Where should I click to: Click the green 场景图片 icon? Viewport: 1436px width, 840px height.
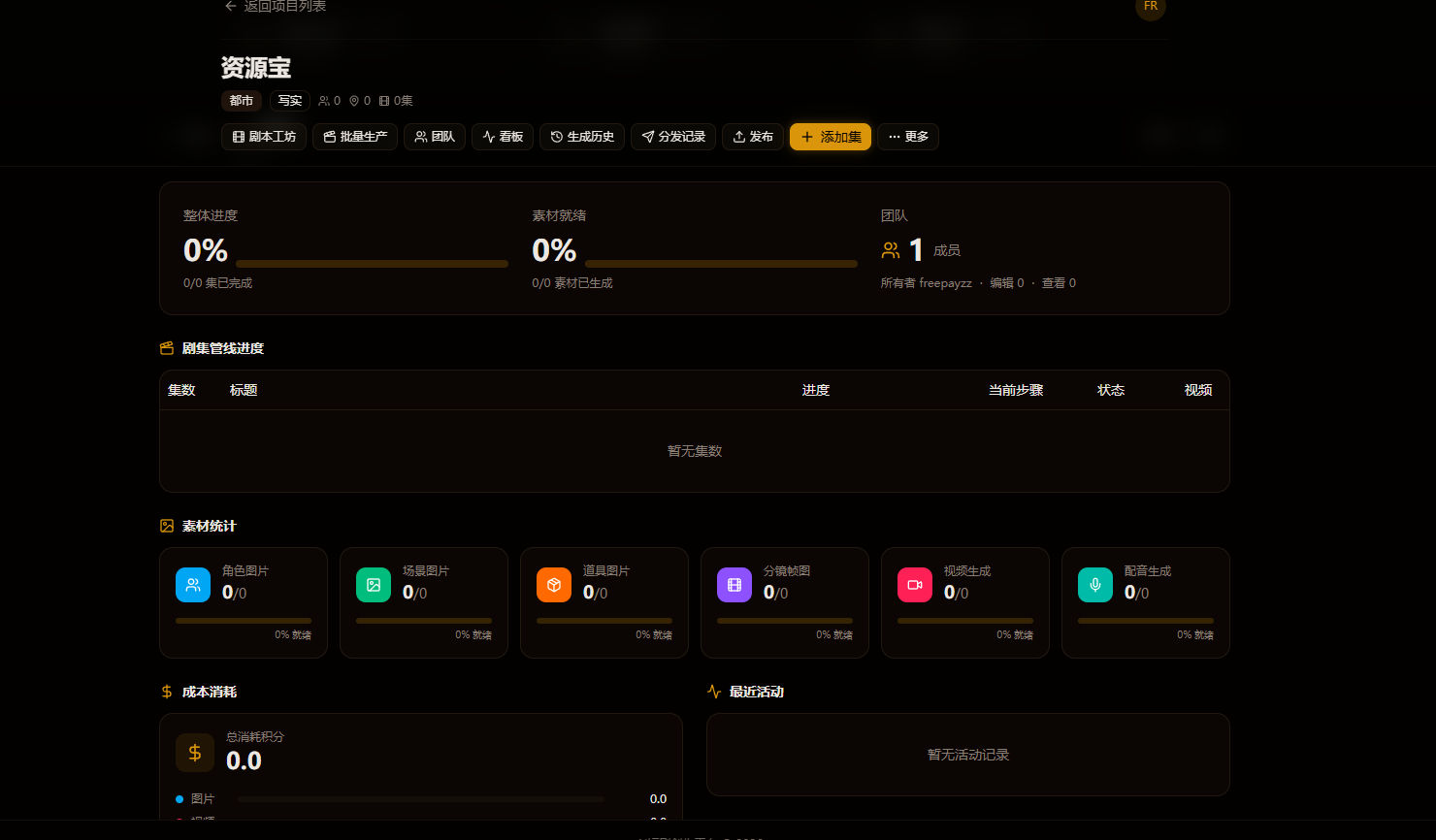(374, 585)
